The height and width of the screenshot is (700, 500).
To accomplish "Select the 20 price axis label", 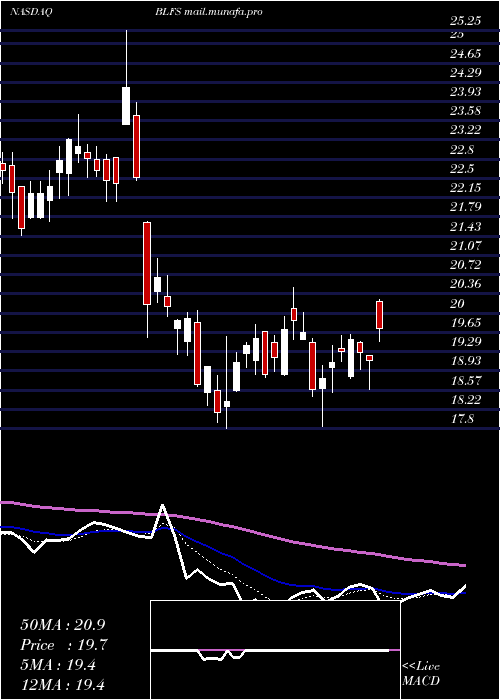I will 458,304.
